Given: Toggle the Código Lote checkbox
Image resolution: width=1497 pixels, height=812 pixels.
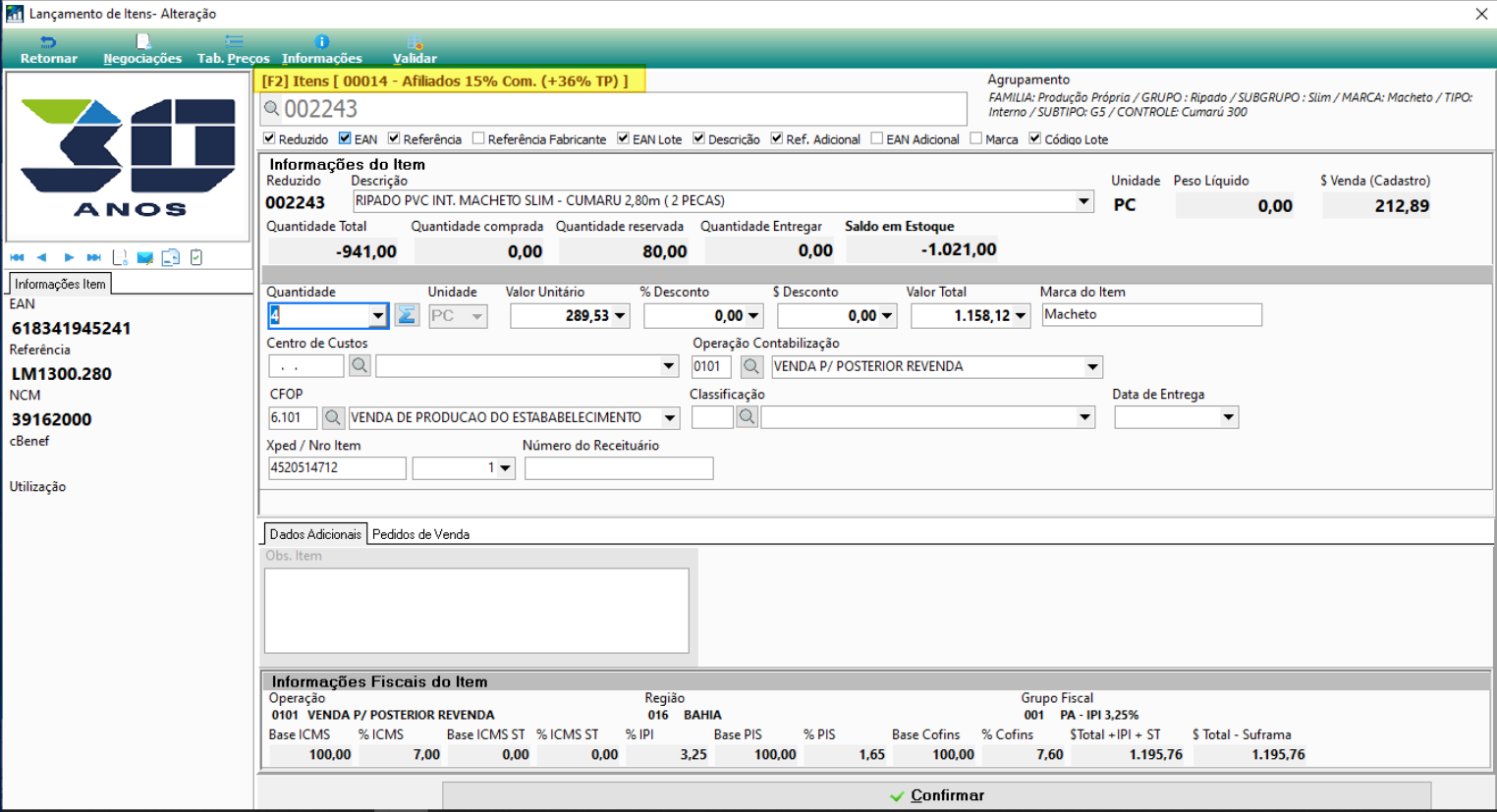Looking at the screenshot, I should click(1034, 138).
